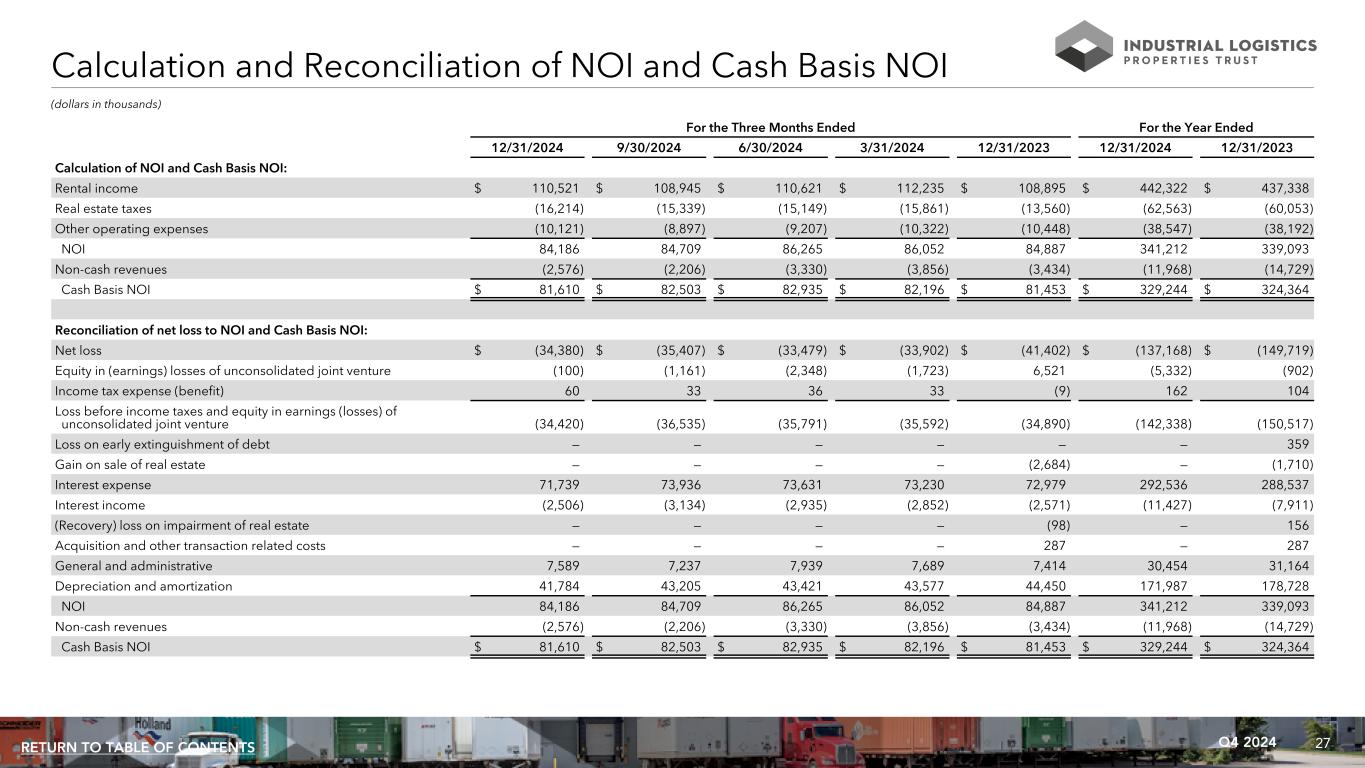Select the Depreciation and amortization row label
1365x768 pixels.
click(x=143, y=586)
